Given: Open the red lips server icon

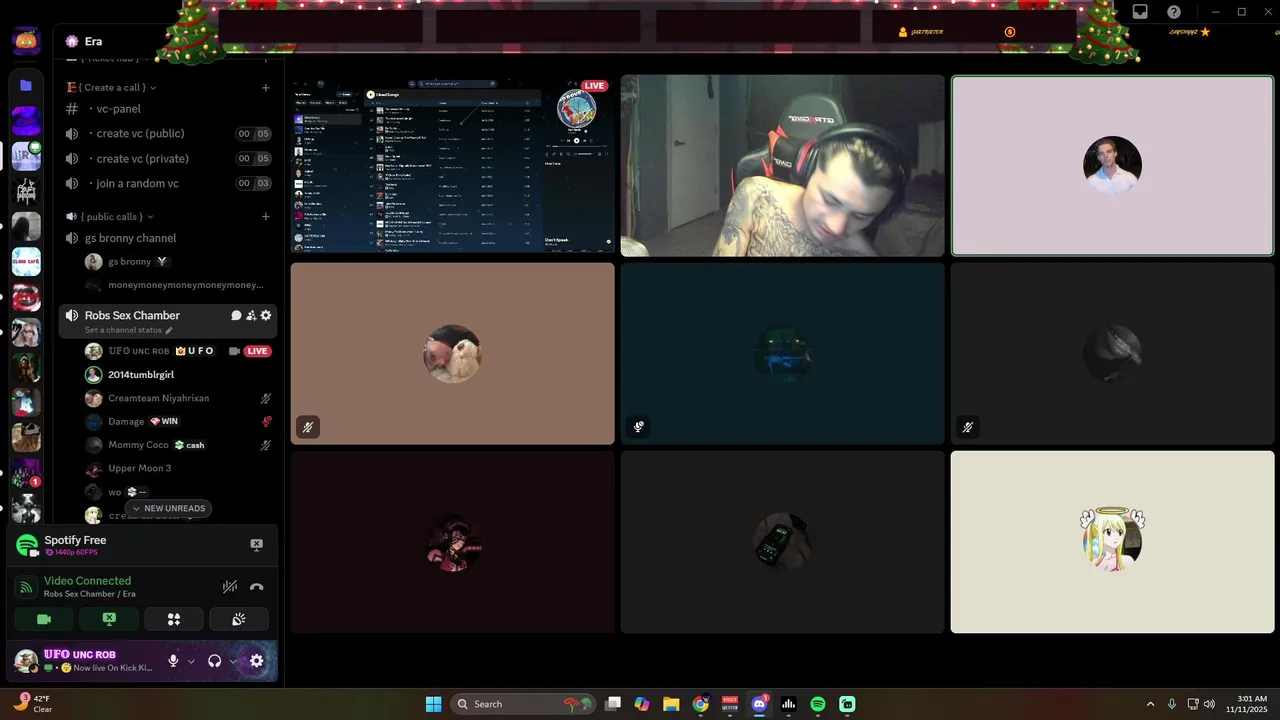Looking at the screenshot, I should [26, 297].
